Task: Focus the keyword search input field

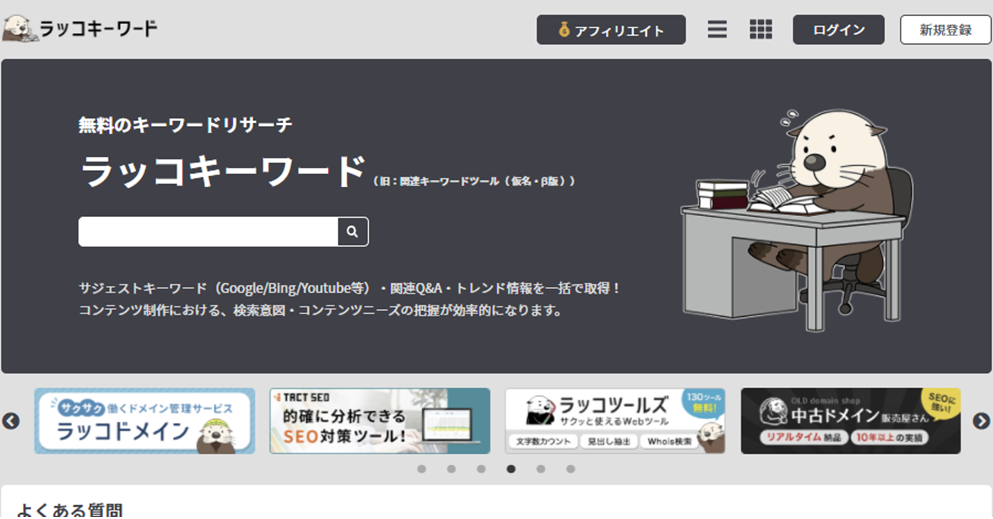Action: click(208, 232)
